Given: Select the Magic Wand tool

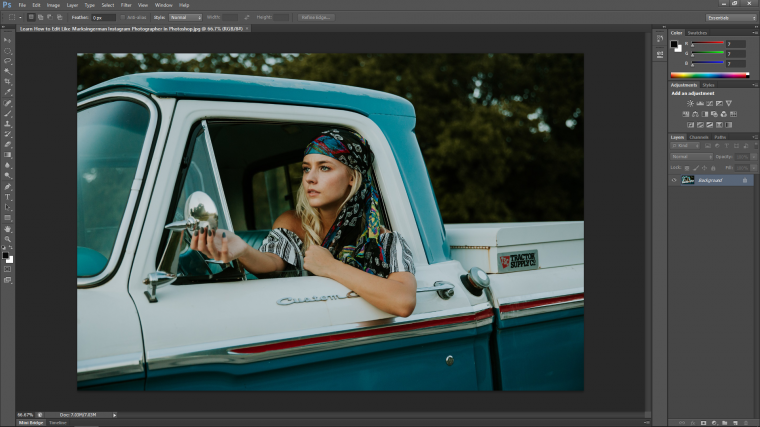Looking at the screenshot, I should (x=7, y=72).
